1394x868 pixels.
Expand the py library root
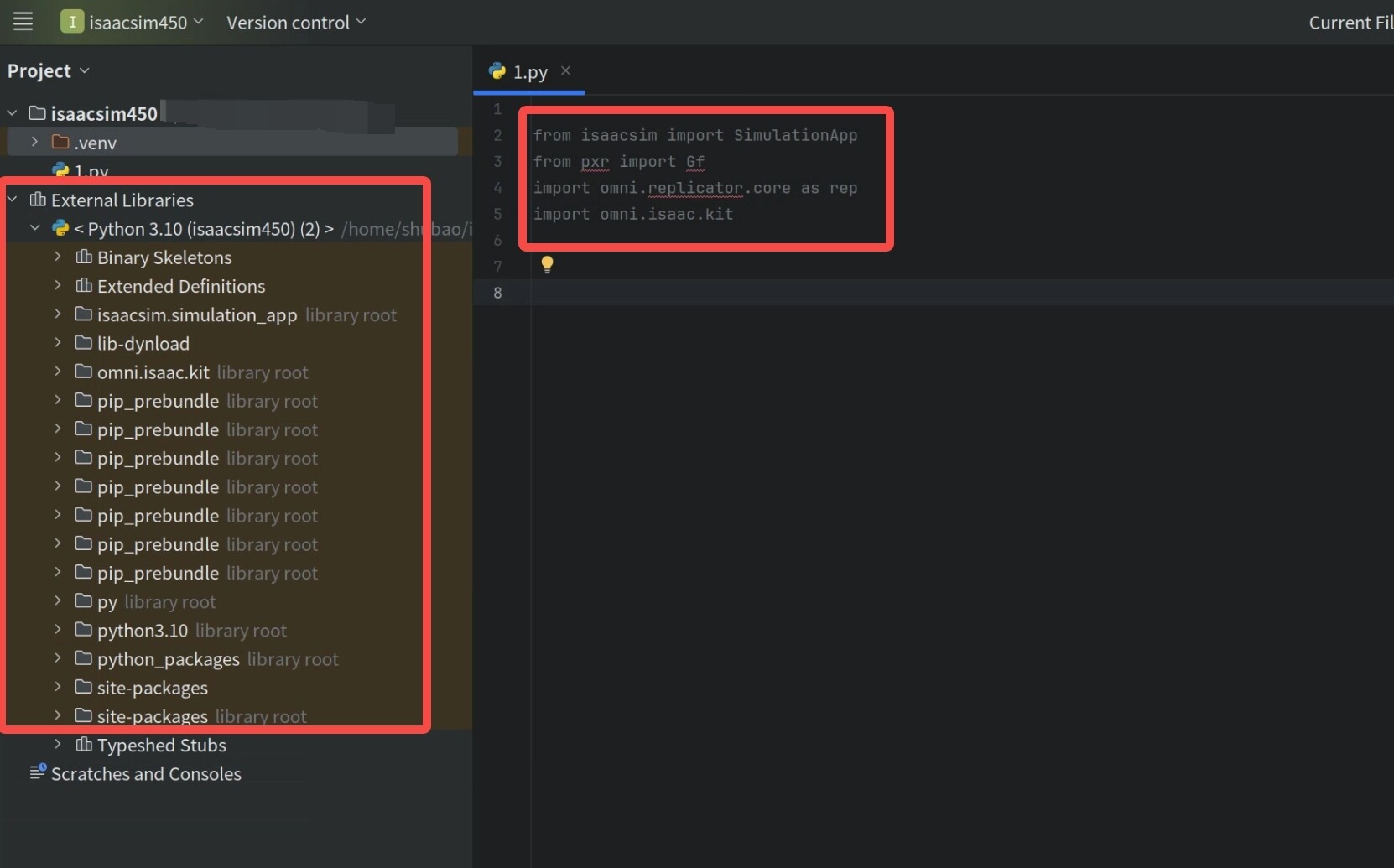[x=58, y=601]
